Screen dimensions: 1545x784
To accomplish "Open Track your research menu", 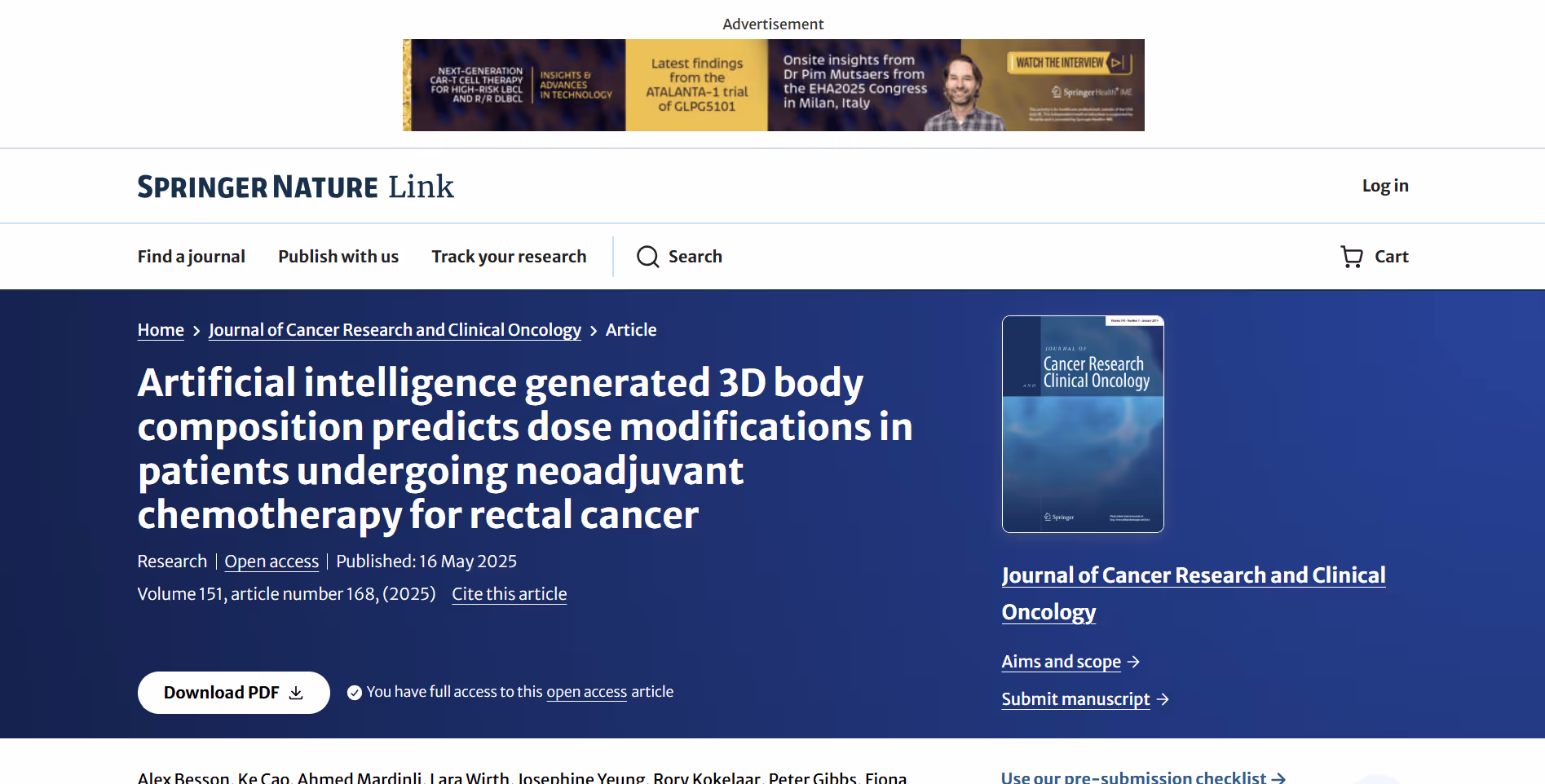I will pos(509,257).
